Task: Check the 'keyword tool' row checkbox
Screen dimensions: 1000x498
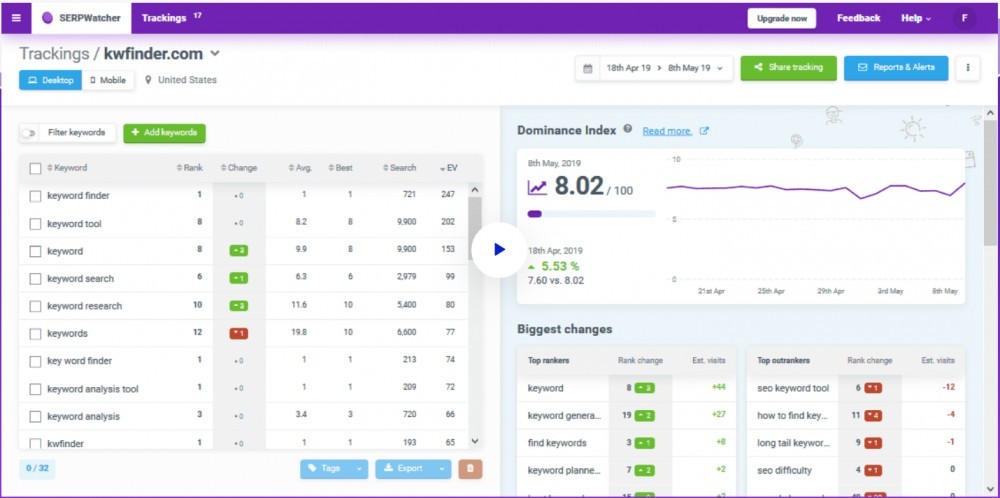Action: click(x=36, y=224)
